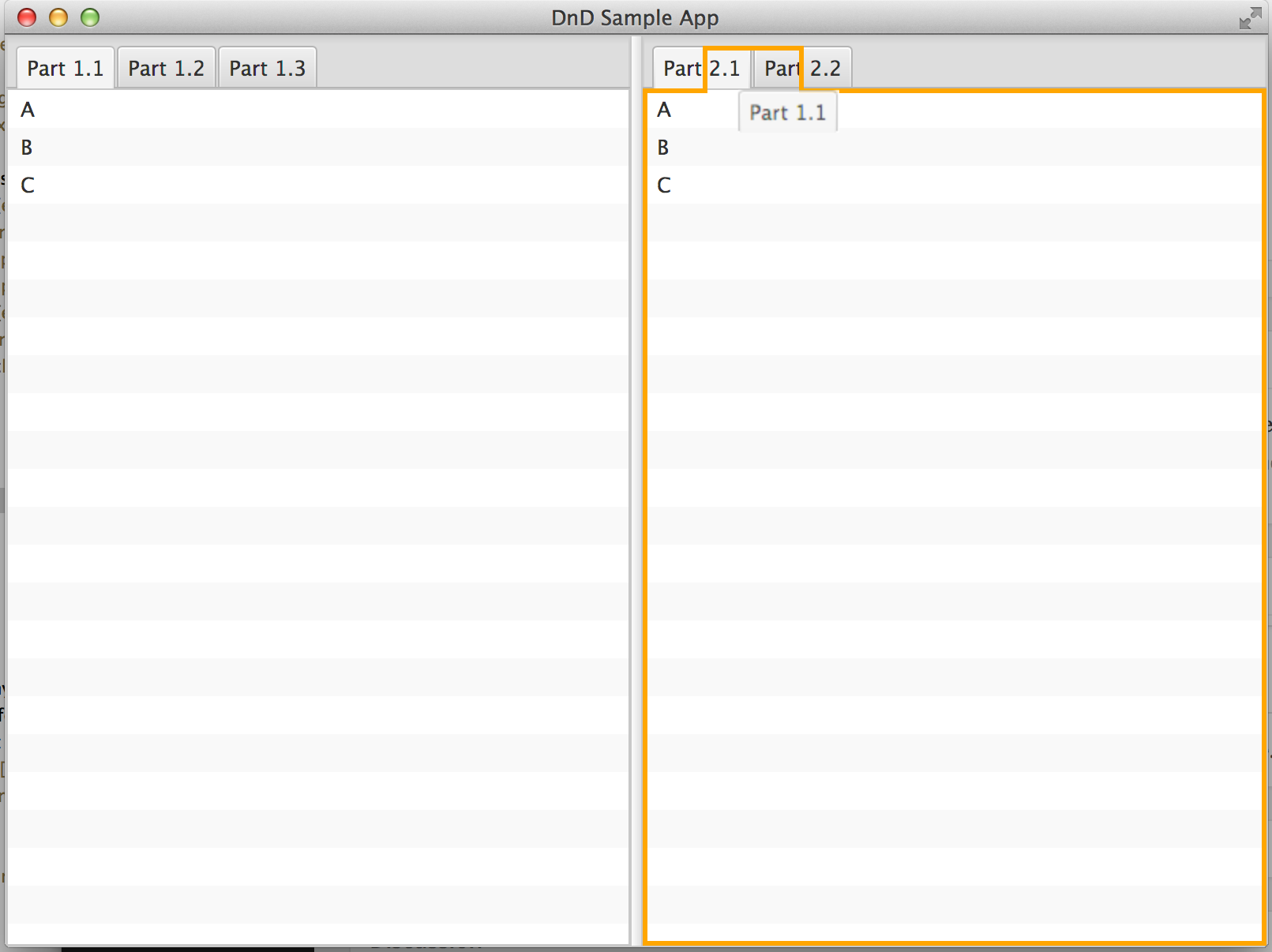This screenshot has height=952, width=1272.
Task: Enter fullscreen using the title bar arrows icon
Action: 1249,18
